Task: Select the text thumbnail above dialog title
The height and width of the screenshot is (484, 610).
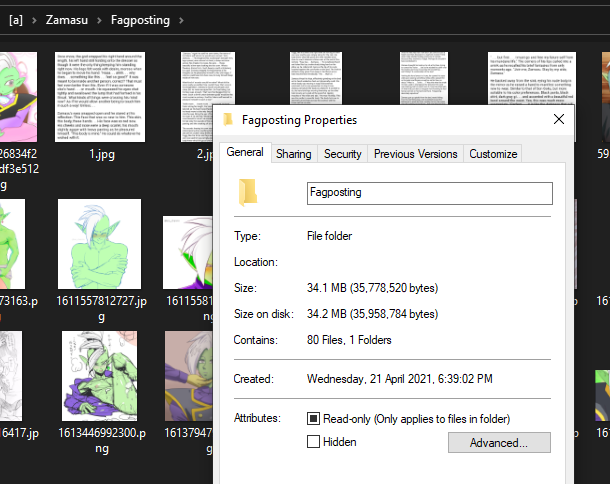Action: (316, 78)
